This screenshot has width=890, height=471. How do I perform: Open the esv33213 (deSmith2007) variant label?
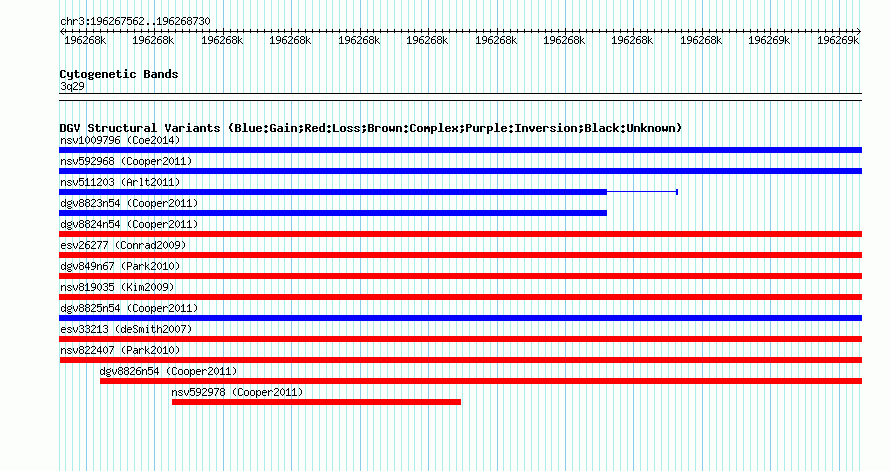pyautogui.click(x=126, y=329)
